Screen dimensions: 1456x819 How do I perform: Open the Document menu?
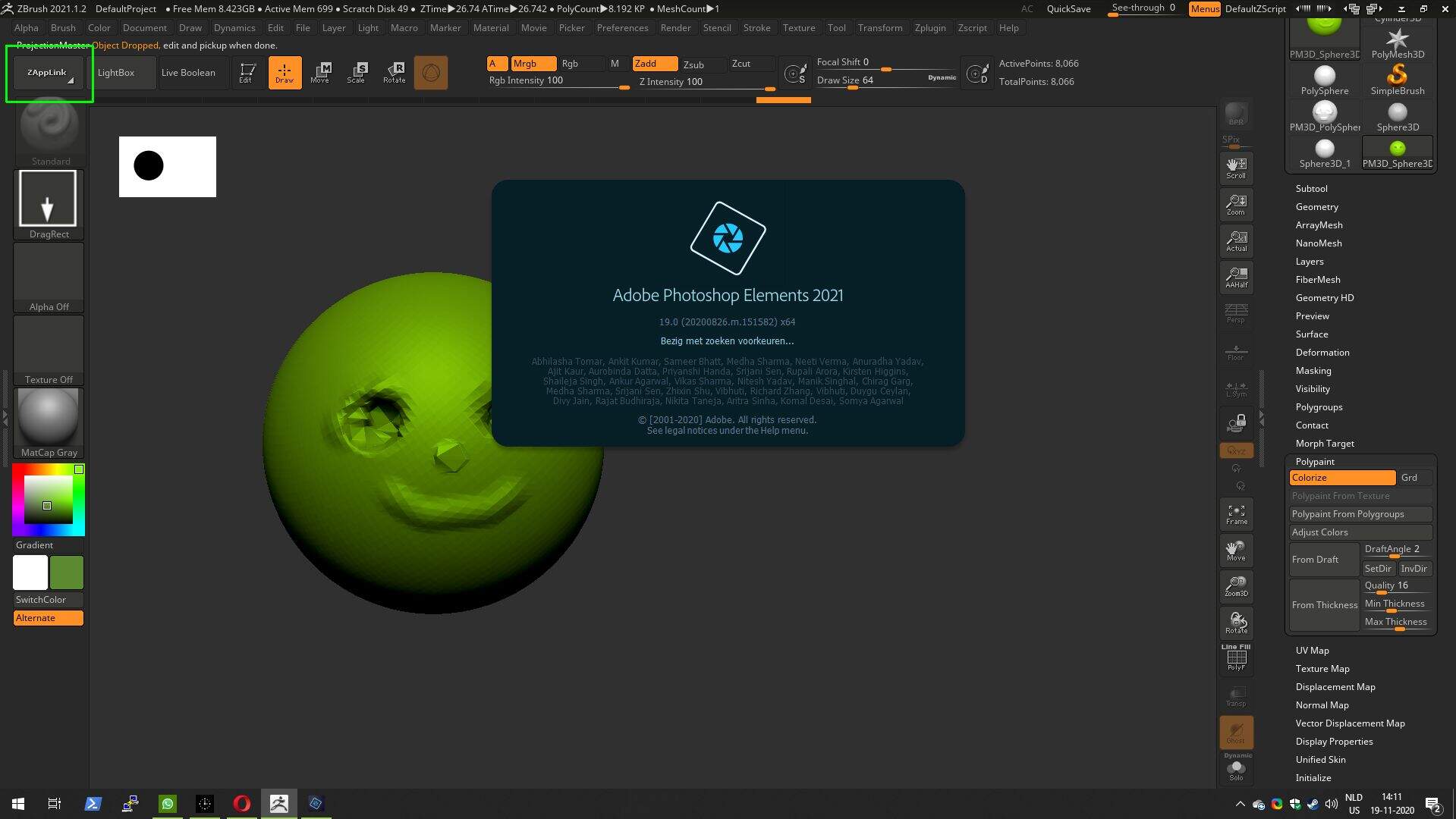144,28
